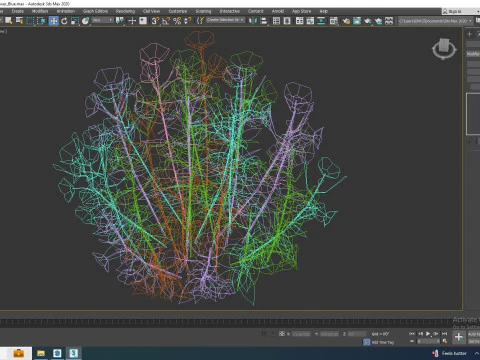Play the animation
The image size is (480, 360).
(x=428, y=334)
